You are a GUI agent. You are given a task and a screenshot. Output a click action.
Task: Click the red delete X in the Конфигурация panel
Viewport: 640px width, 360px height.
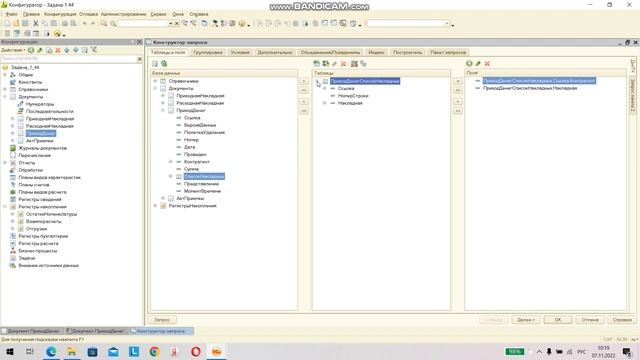point(58,50)
